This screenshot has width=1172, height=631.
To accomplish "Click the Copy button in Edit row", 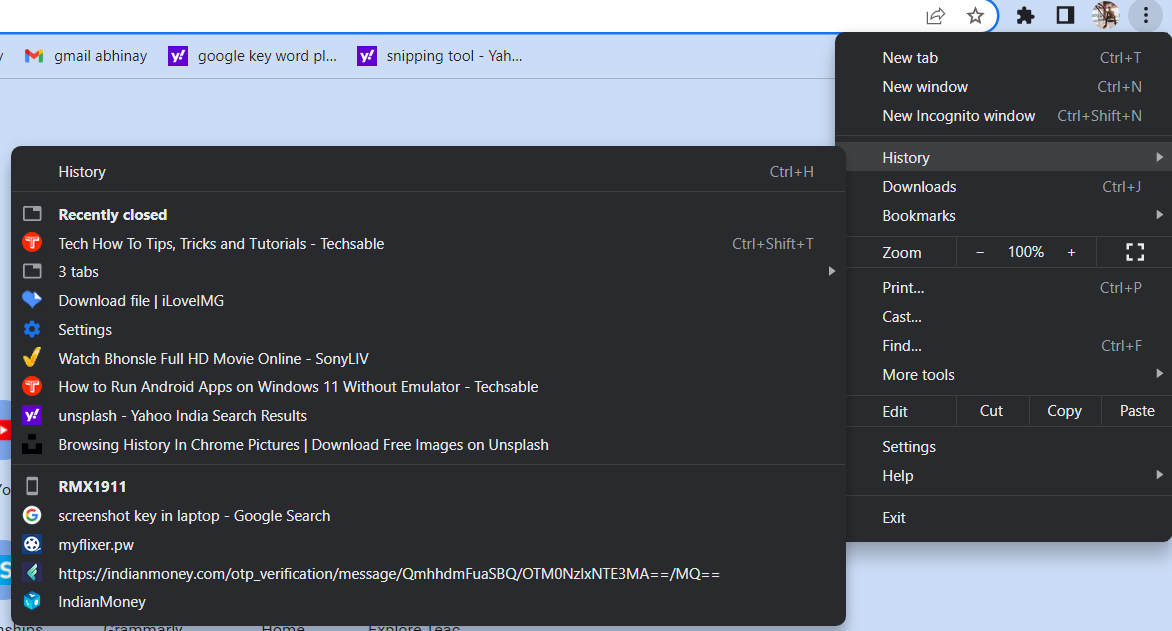I will pyautogui.click(x=1064, y=410).
